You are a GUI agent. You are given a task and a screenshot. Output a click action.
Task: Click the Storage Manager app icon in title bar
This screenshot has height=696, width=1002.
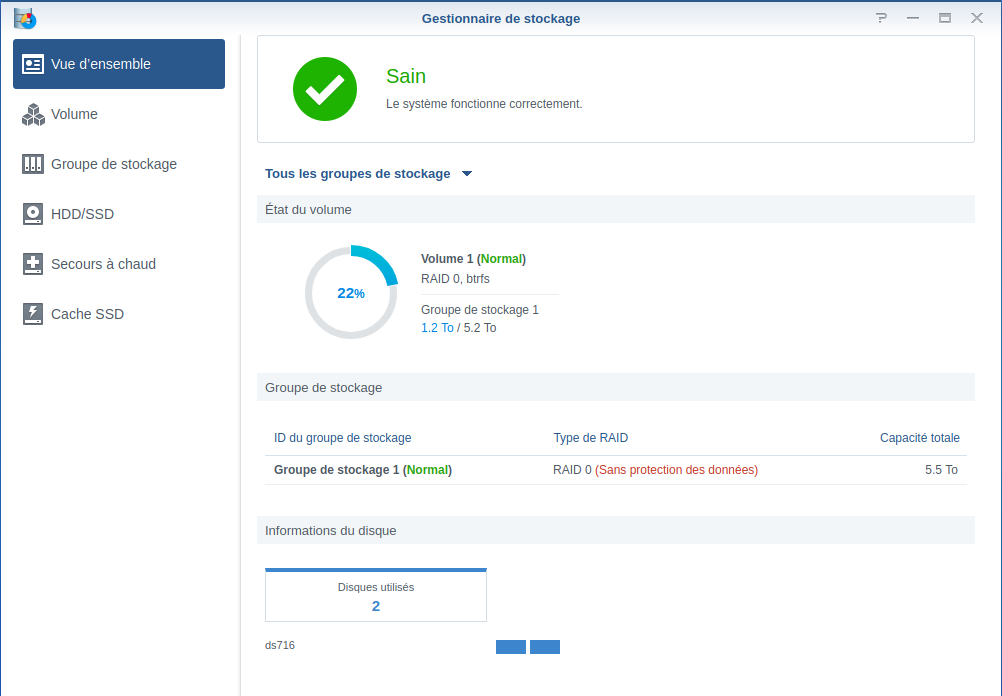coord(24,19)
